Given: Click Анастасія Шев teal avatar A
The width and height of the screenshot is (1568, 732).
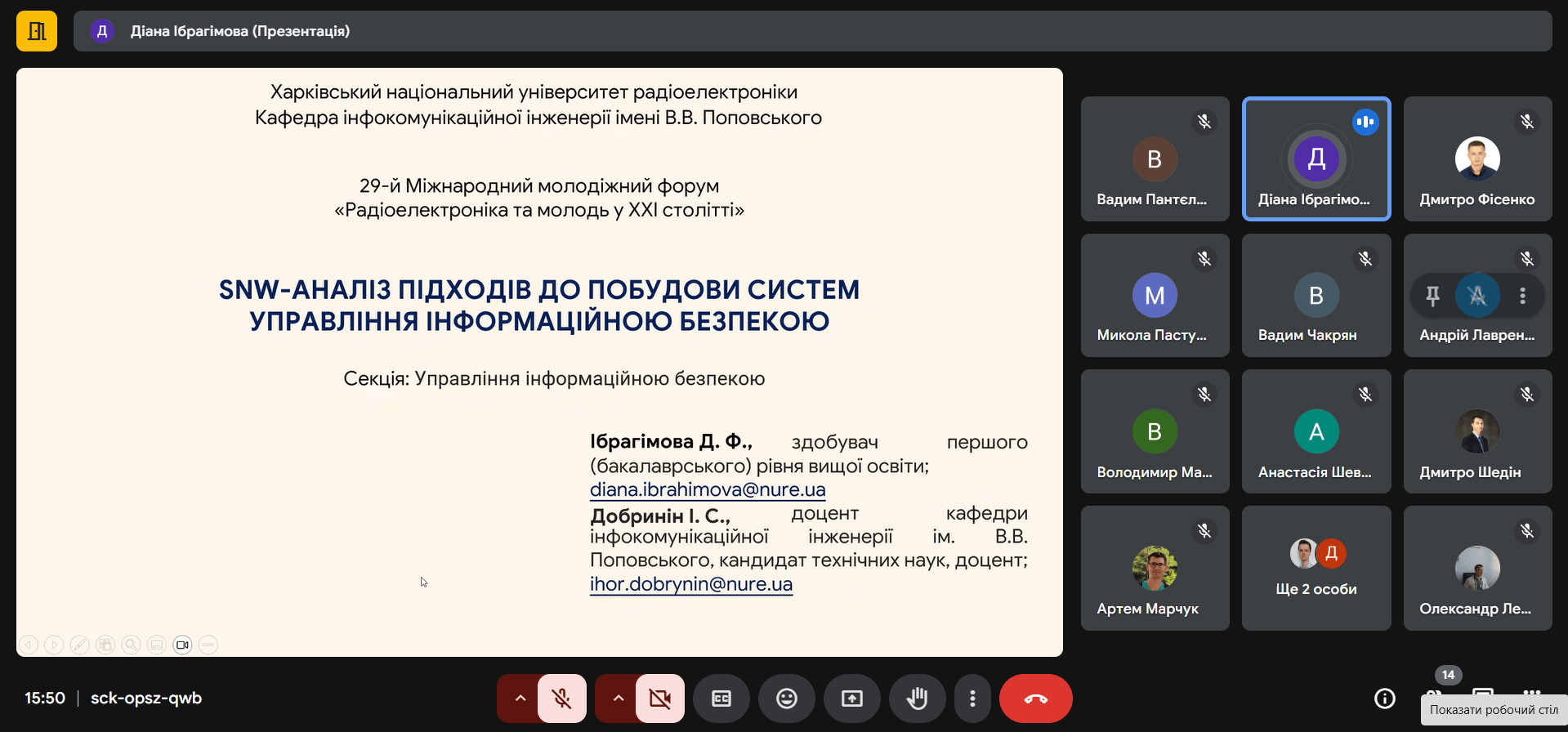Looking at the screenshot, I should (1316, 431).
